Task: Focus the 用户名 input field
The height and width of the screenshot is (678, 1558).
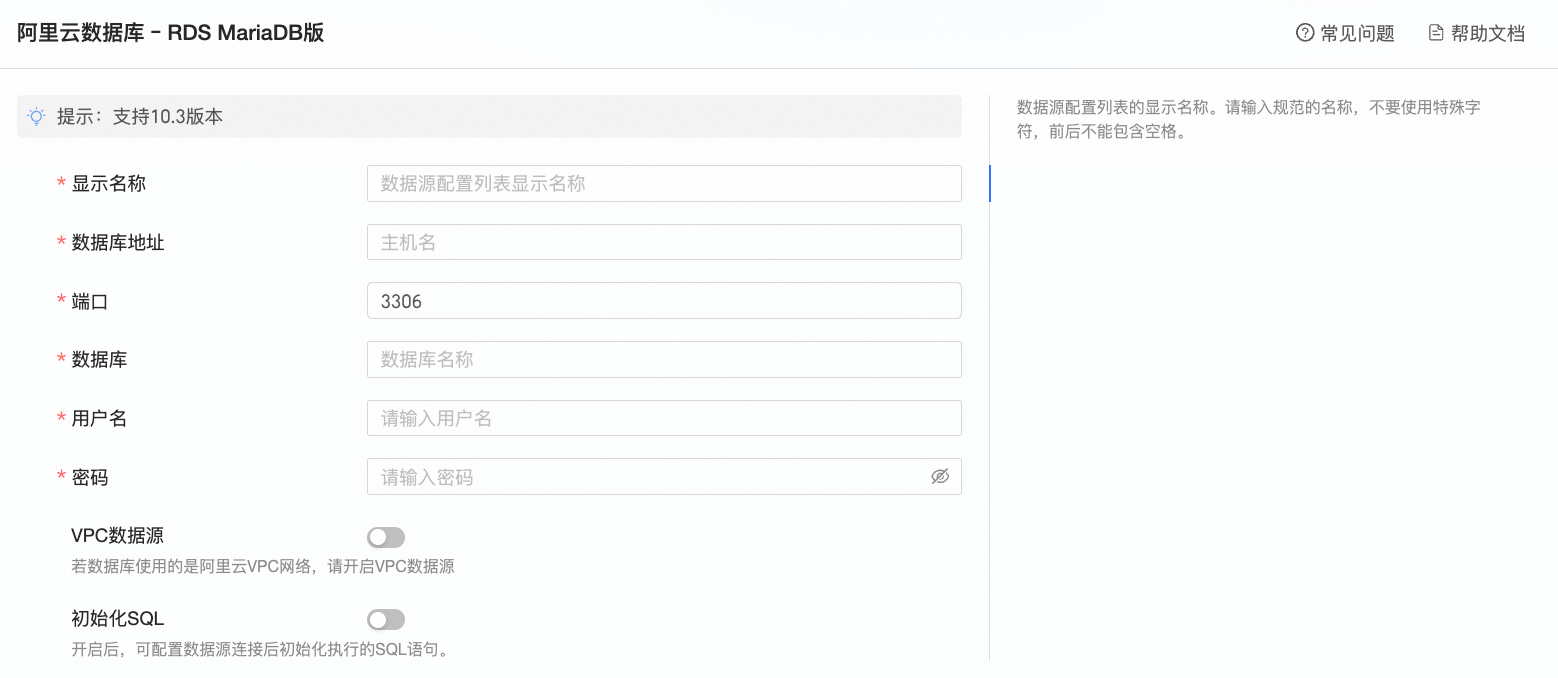Action: click(x=664, y=418)
